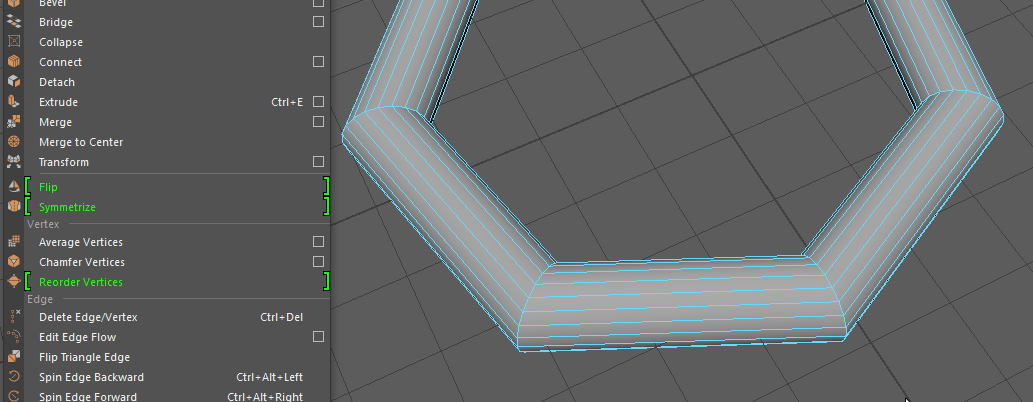Click the Transform icon
This screenshot has width=1033, height=402.
tap(14, 161)
